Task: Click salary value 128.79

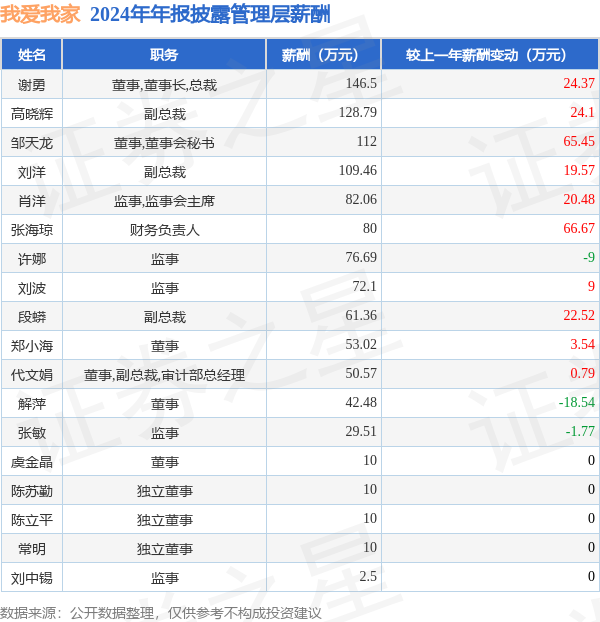Action: (x=358, y=112)
